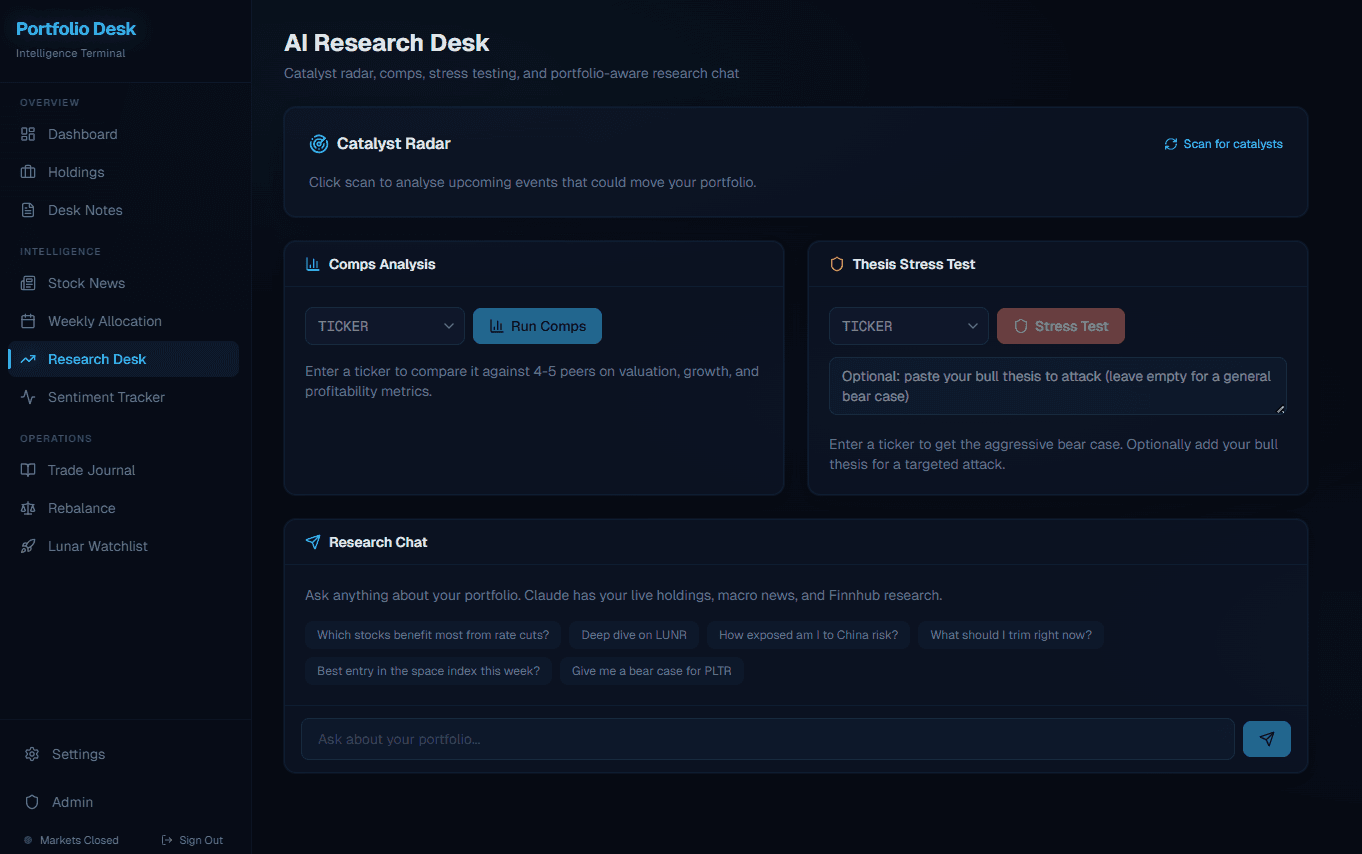Click the Catalyst Radar title text
Image resolution: width=1362 pixels, height=854 pixels.
click(394, 144)
